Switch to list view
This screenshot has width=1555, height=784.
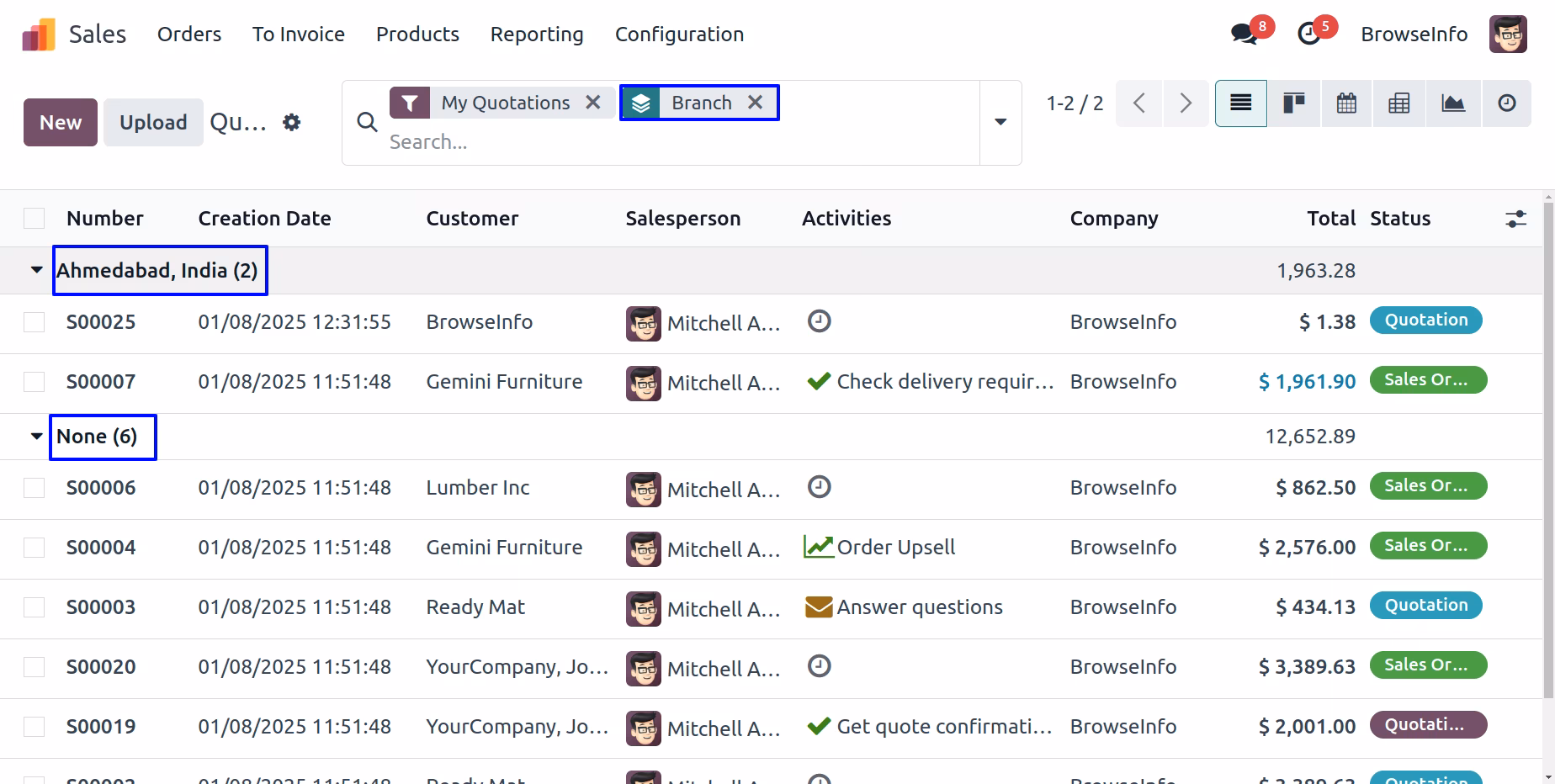pos(1241,103)
